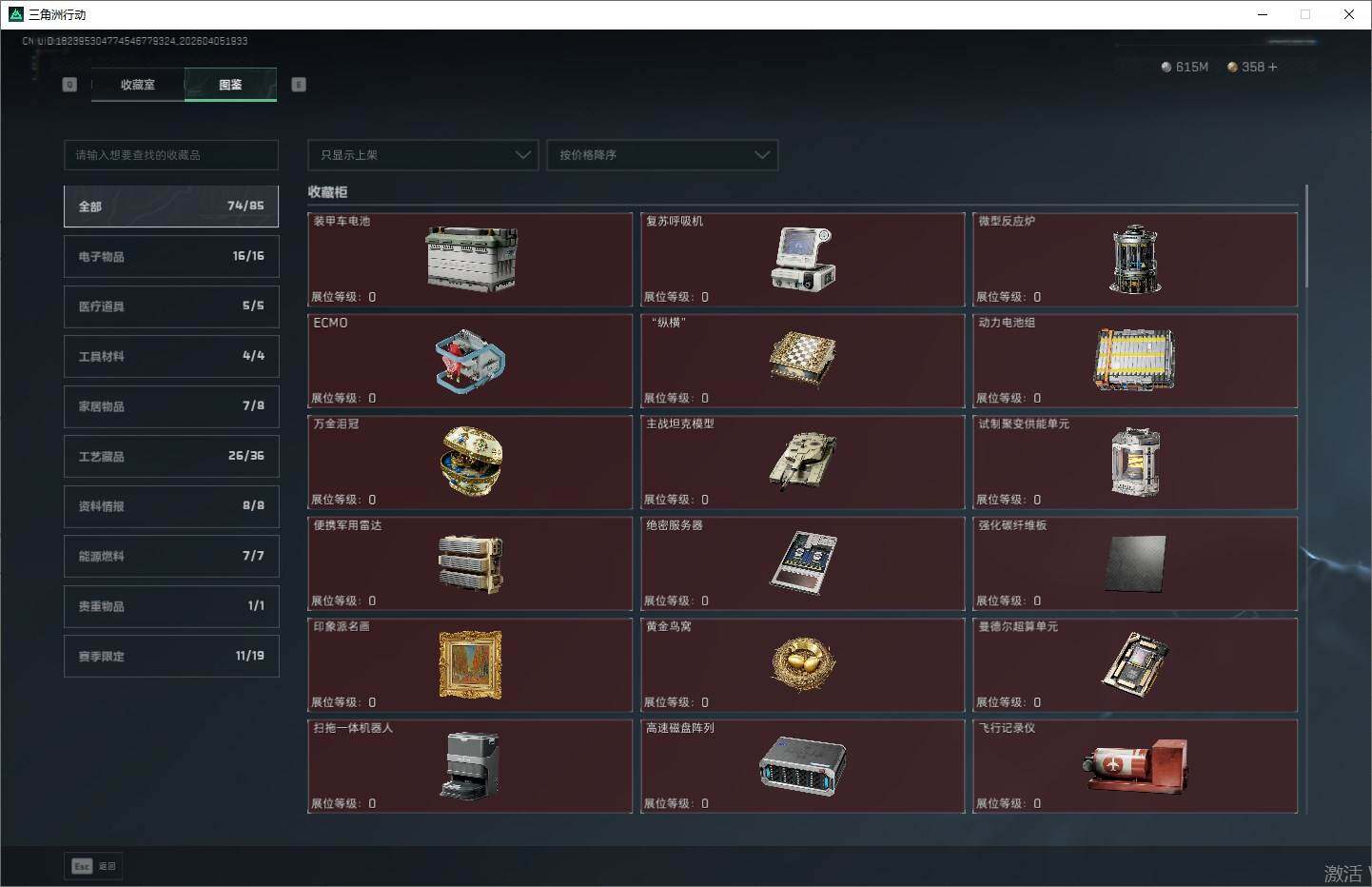
Task: Click the silver coin icon beside 615M
Action: click(1166, 67)
